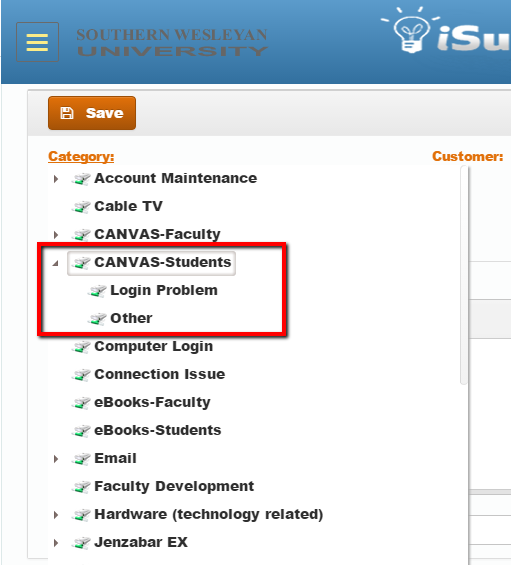
Task: Click the Computer Login category icon
Action: click(81, 347)
